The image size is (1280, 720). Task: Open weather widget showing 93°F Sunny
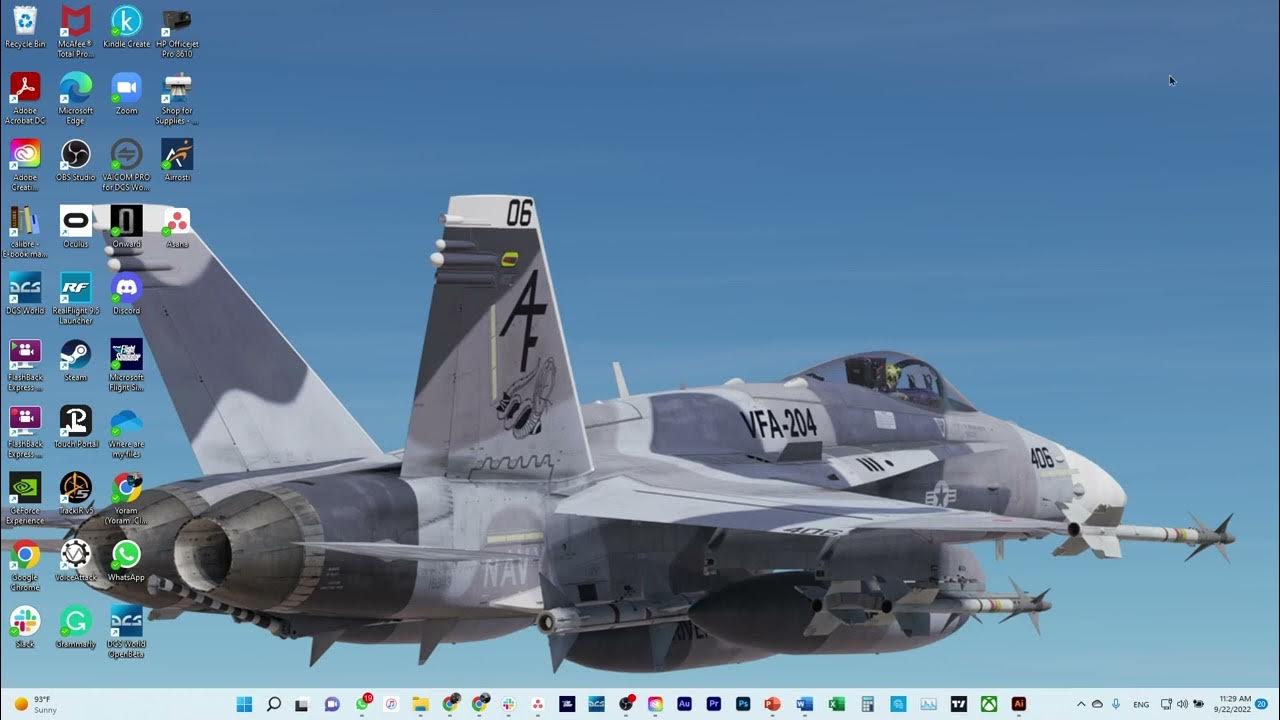click(36, 704)
